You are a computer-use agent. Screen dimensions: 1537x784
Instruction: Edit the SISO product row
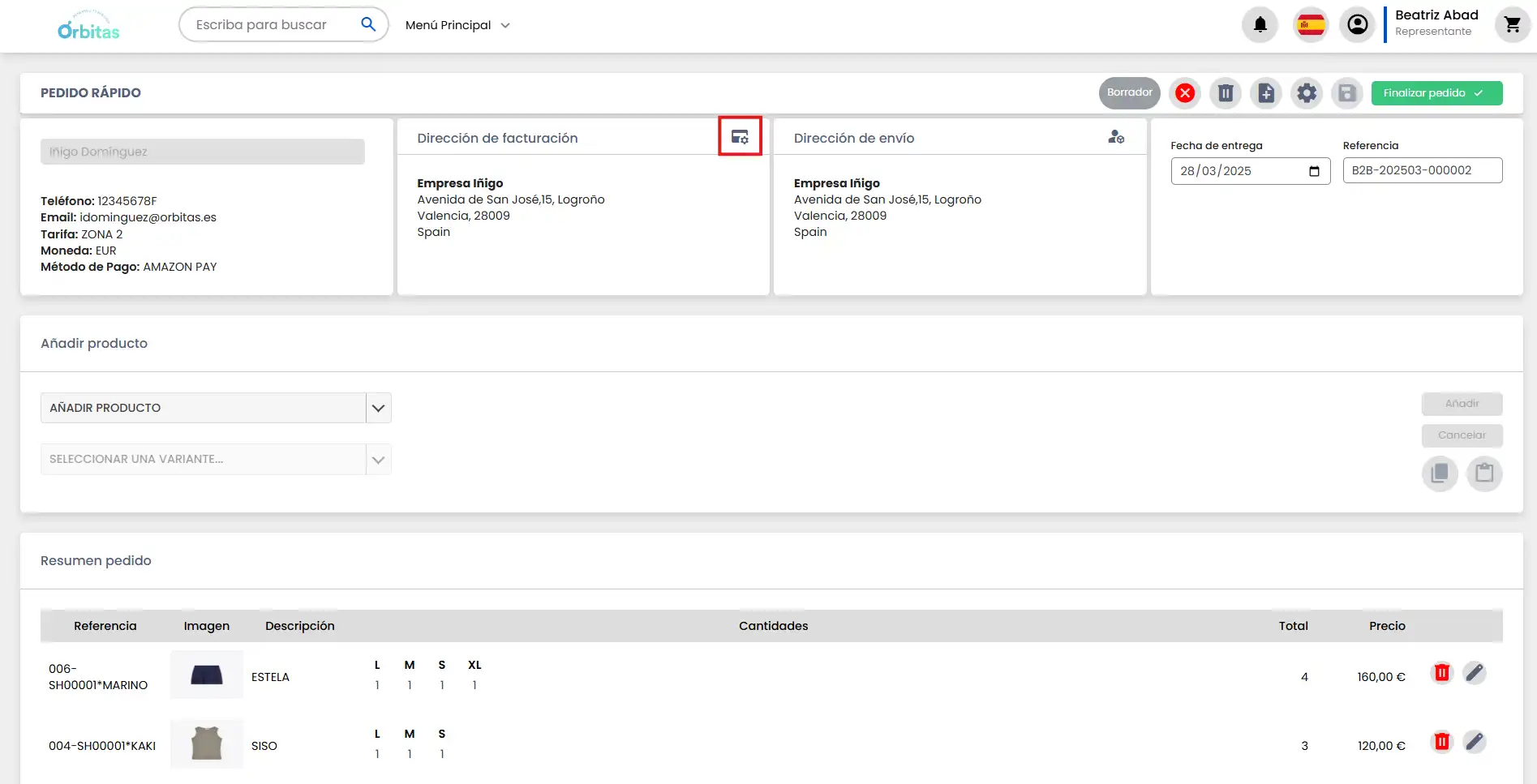point(1474,742)
